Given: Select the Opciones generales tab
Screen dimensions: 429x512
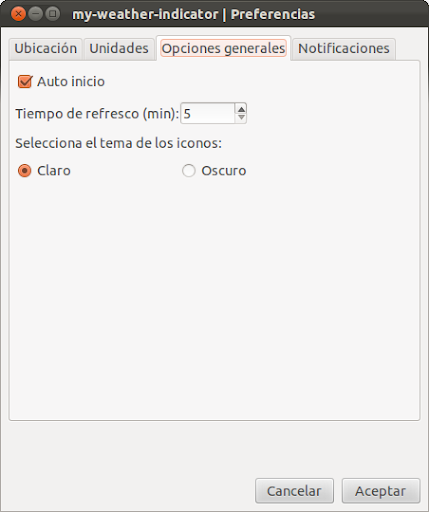Looking at the screenshot, I should (x=223, y=48).
